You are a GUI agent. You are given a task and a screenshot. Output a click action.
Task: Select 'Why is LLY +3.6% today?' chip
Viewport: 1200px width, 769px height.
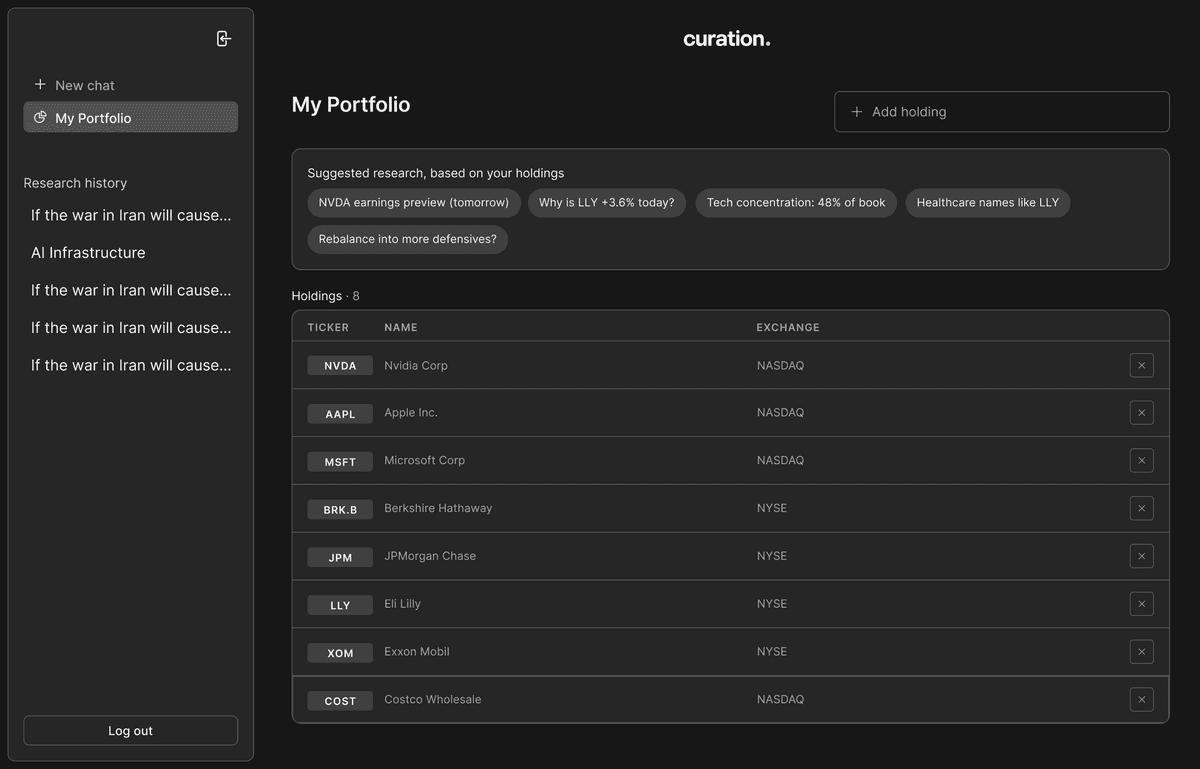[607, 203]
